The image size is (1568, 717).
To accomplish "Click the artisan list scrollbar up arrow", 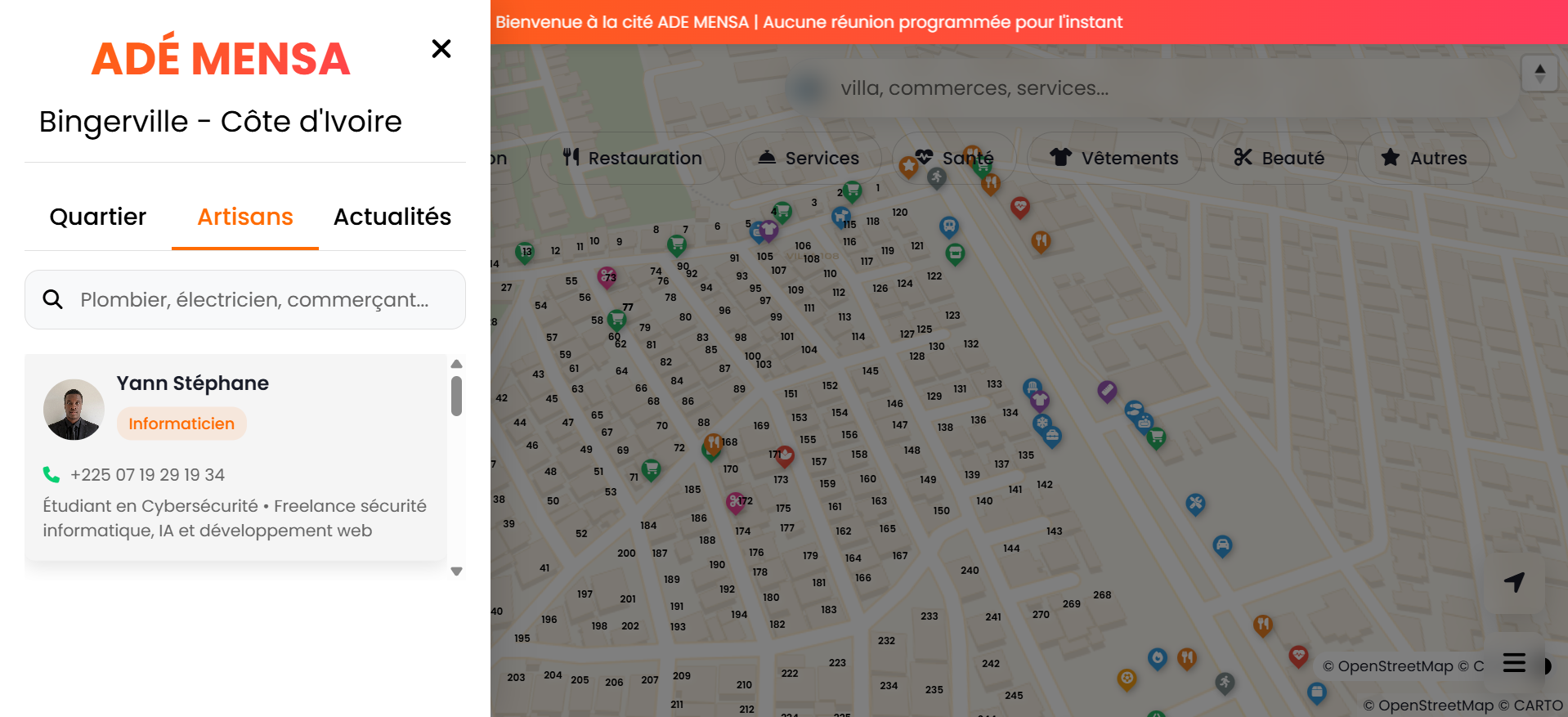I will click(x=457, y=364).
